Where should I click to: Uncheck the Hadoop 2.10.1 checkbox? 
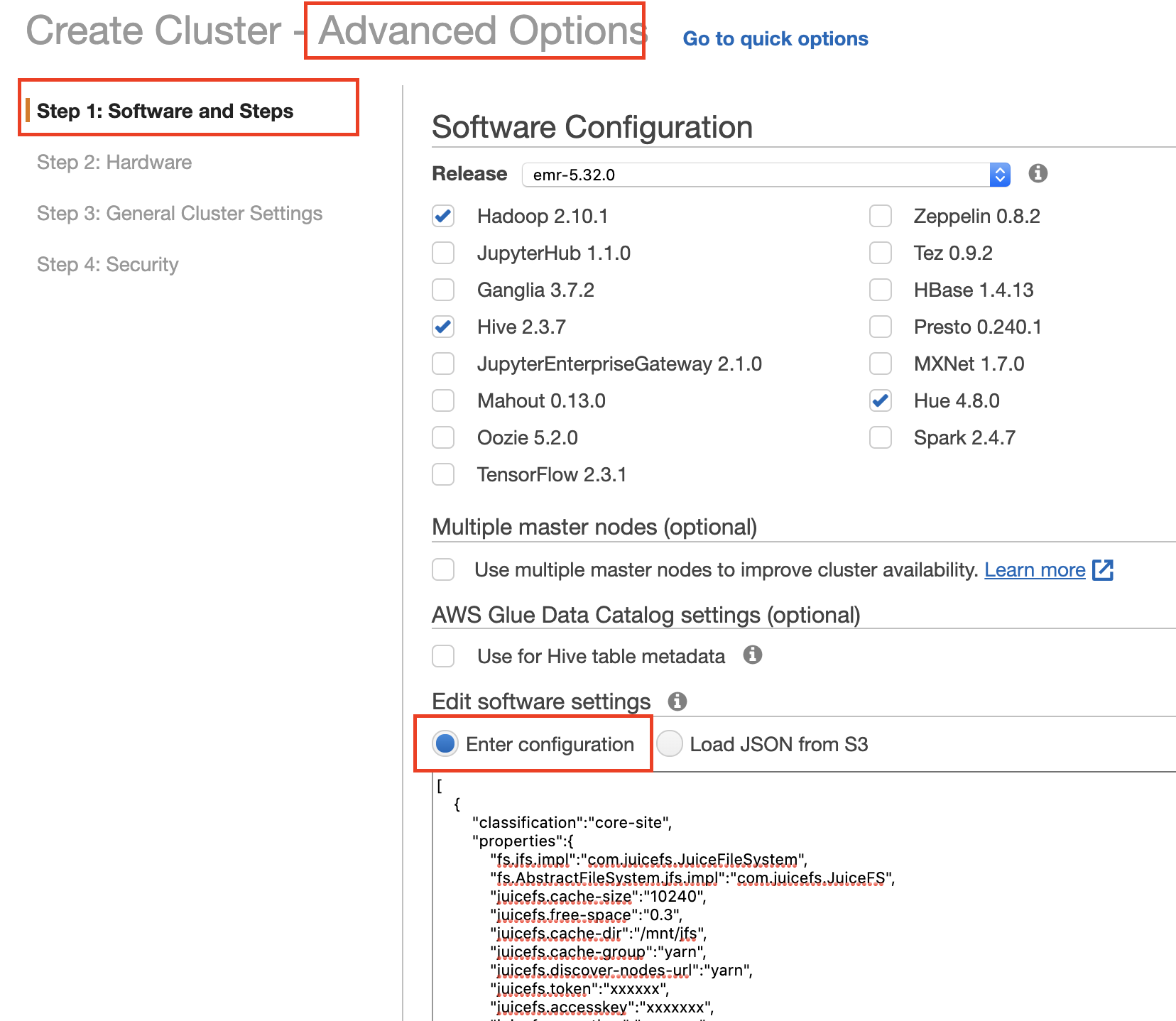(x=444, y=217)
